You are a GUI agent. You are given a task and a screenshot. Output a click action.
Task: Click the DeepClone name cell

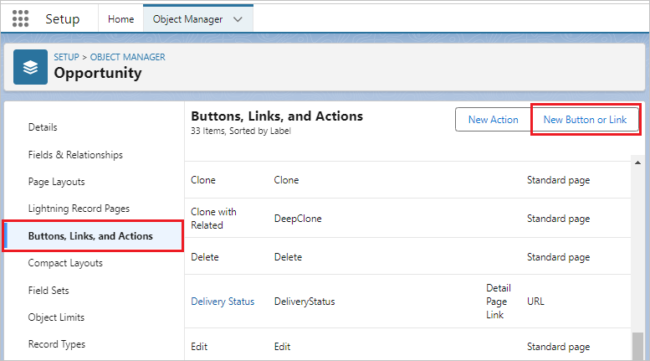click(x=298, y=218)
